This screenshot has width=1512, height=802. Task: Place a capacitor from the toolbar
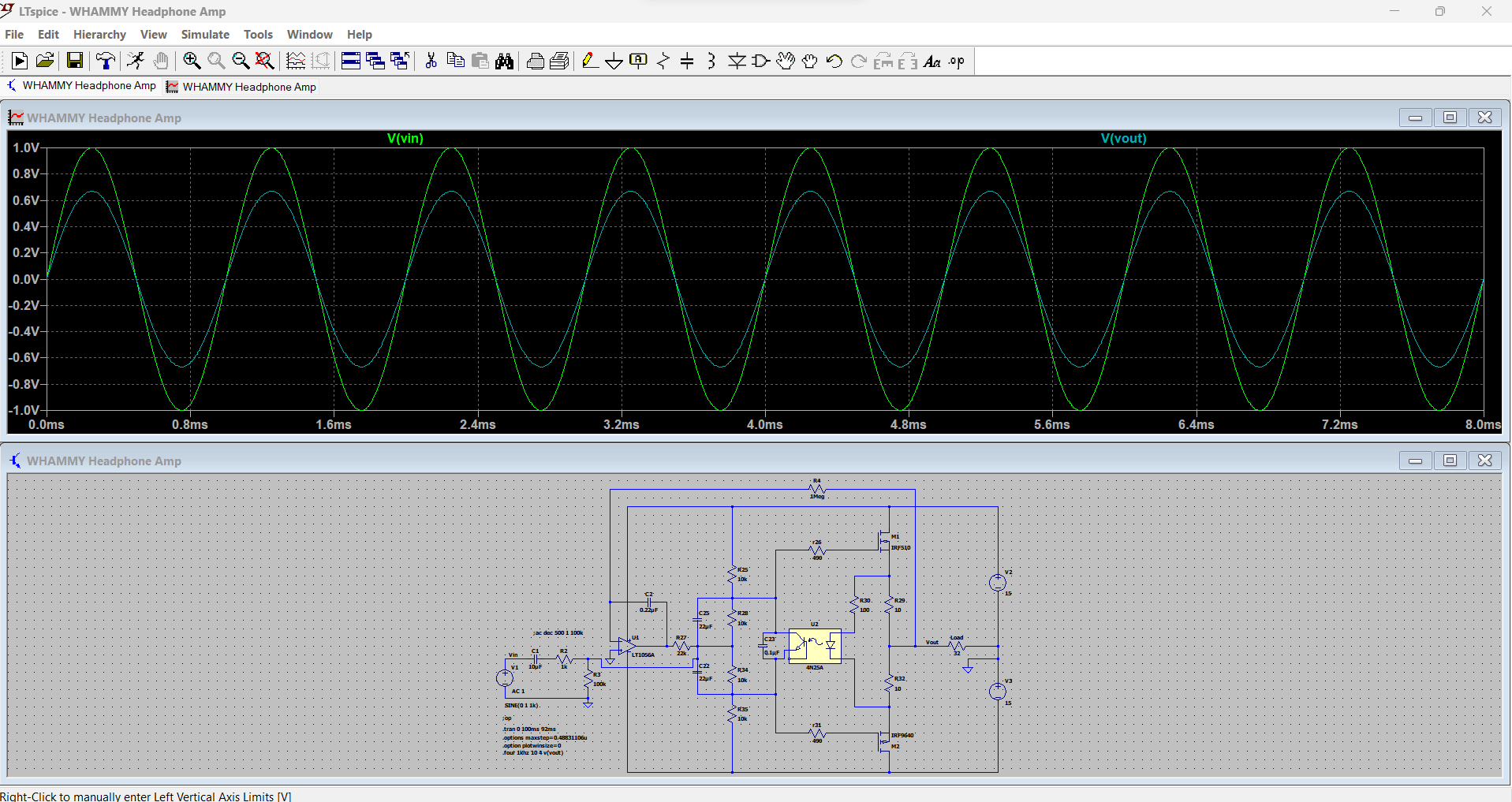687,61
